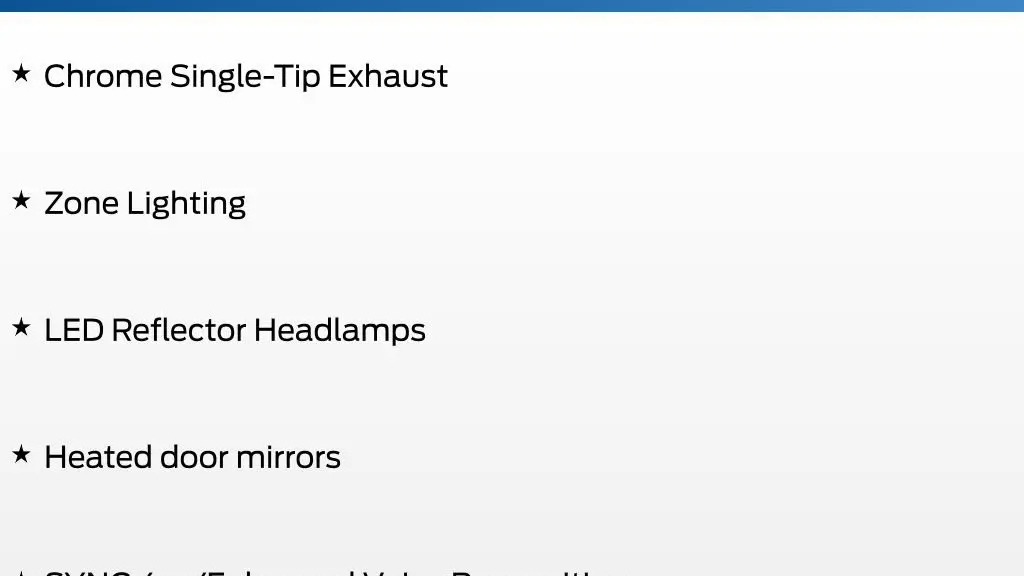
Task: Click the word LED
Action: pyautogui.click(x=74, y=330)
